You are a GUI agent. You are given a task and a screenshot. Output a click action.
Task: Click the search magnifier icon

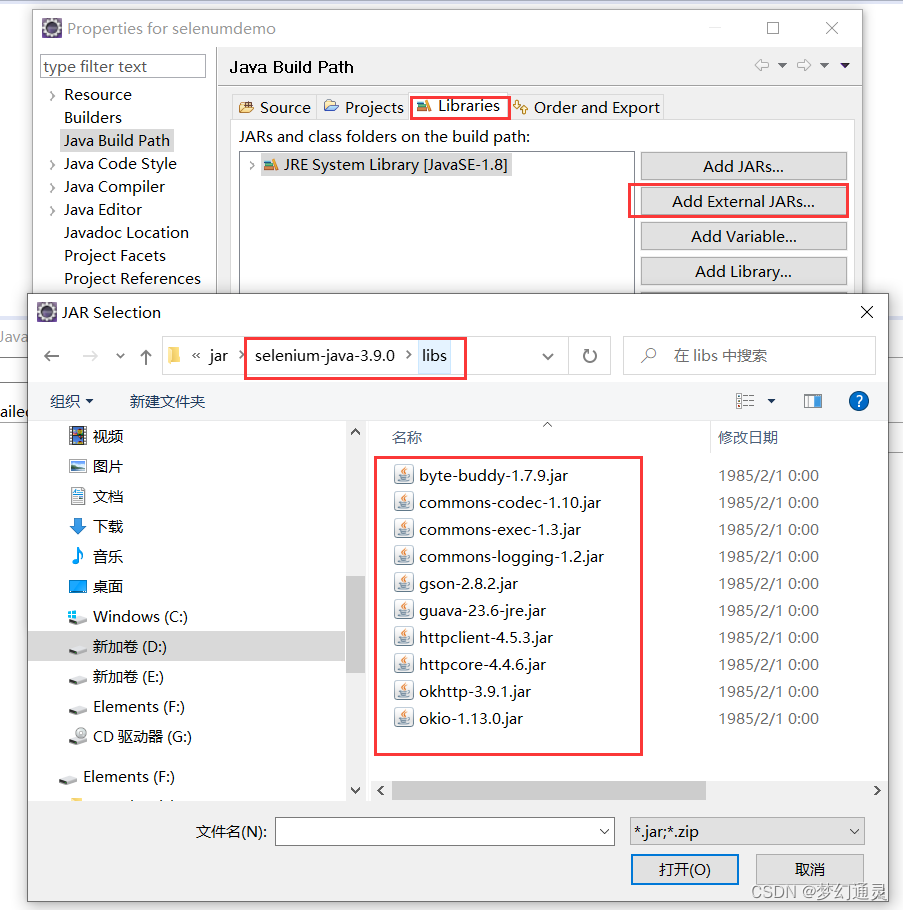pyautogui.click(x=648, y=355)
